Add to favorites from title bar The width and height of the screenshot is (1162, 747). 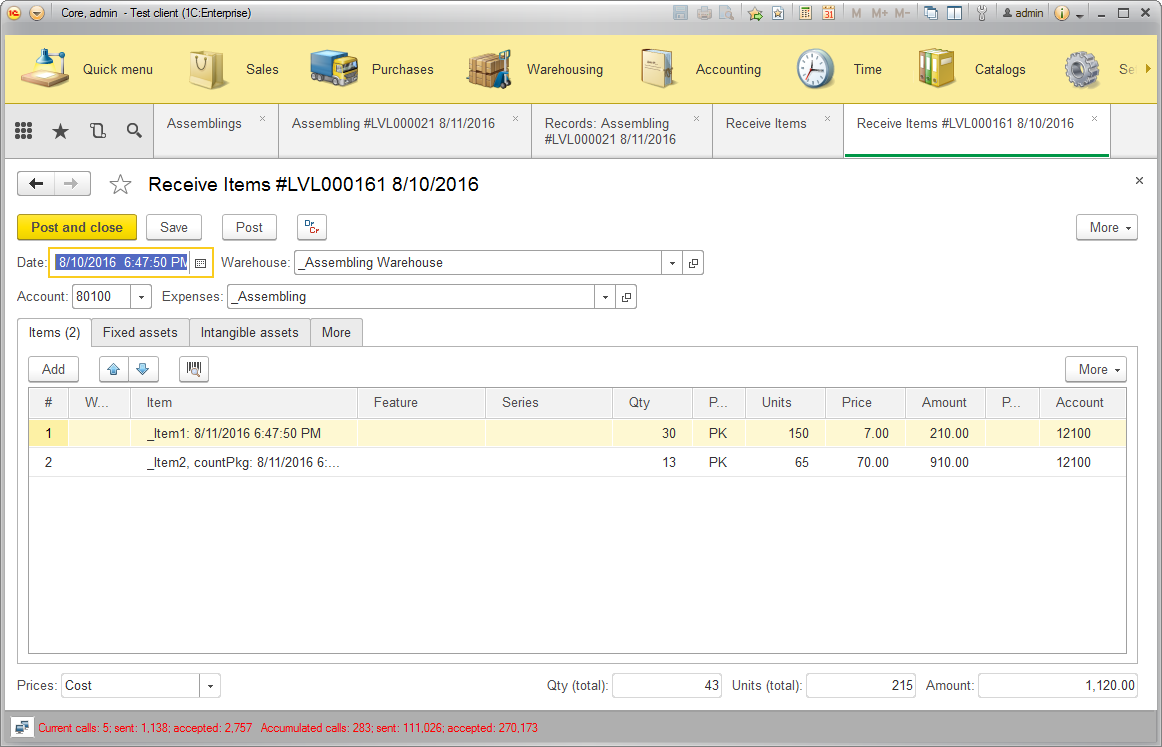click(x=778, y=13)
